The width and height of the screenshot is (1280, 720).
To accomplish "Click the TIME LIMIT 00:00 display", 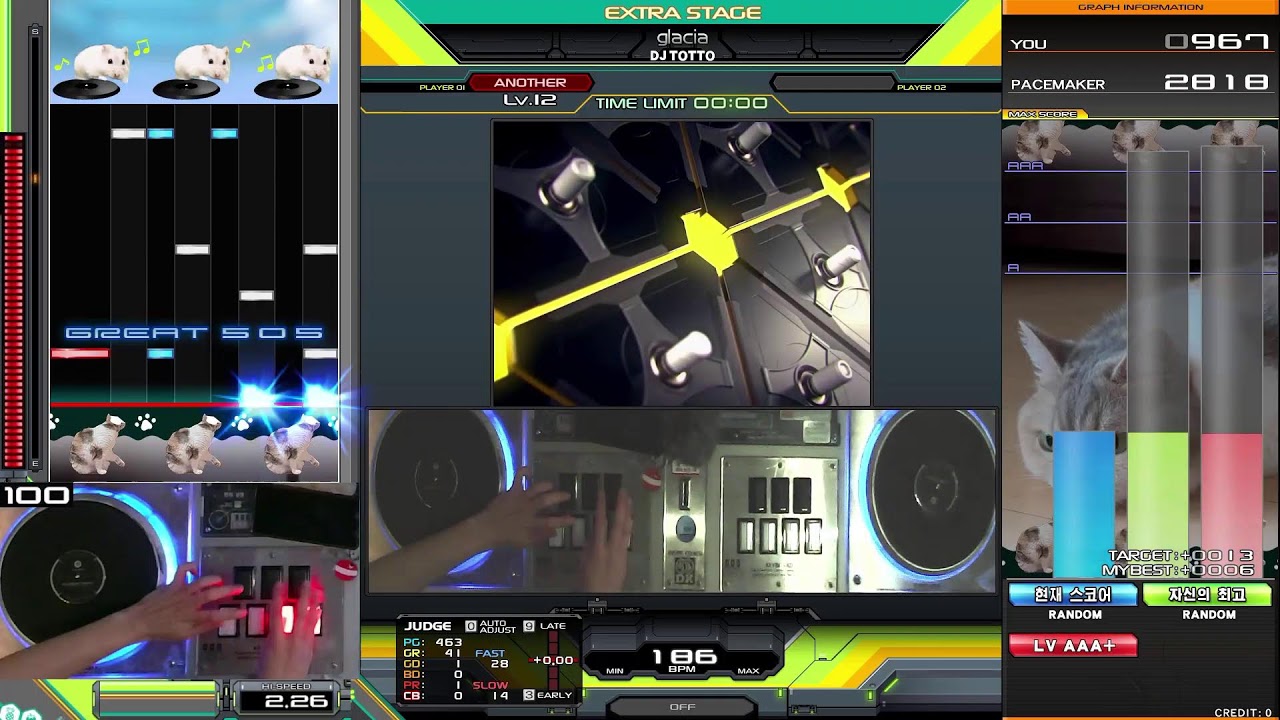I will [x=682, y=103].
